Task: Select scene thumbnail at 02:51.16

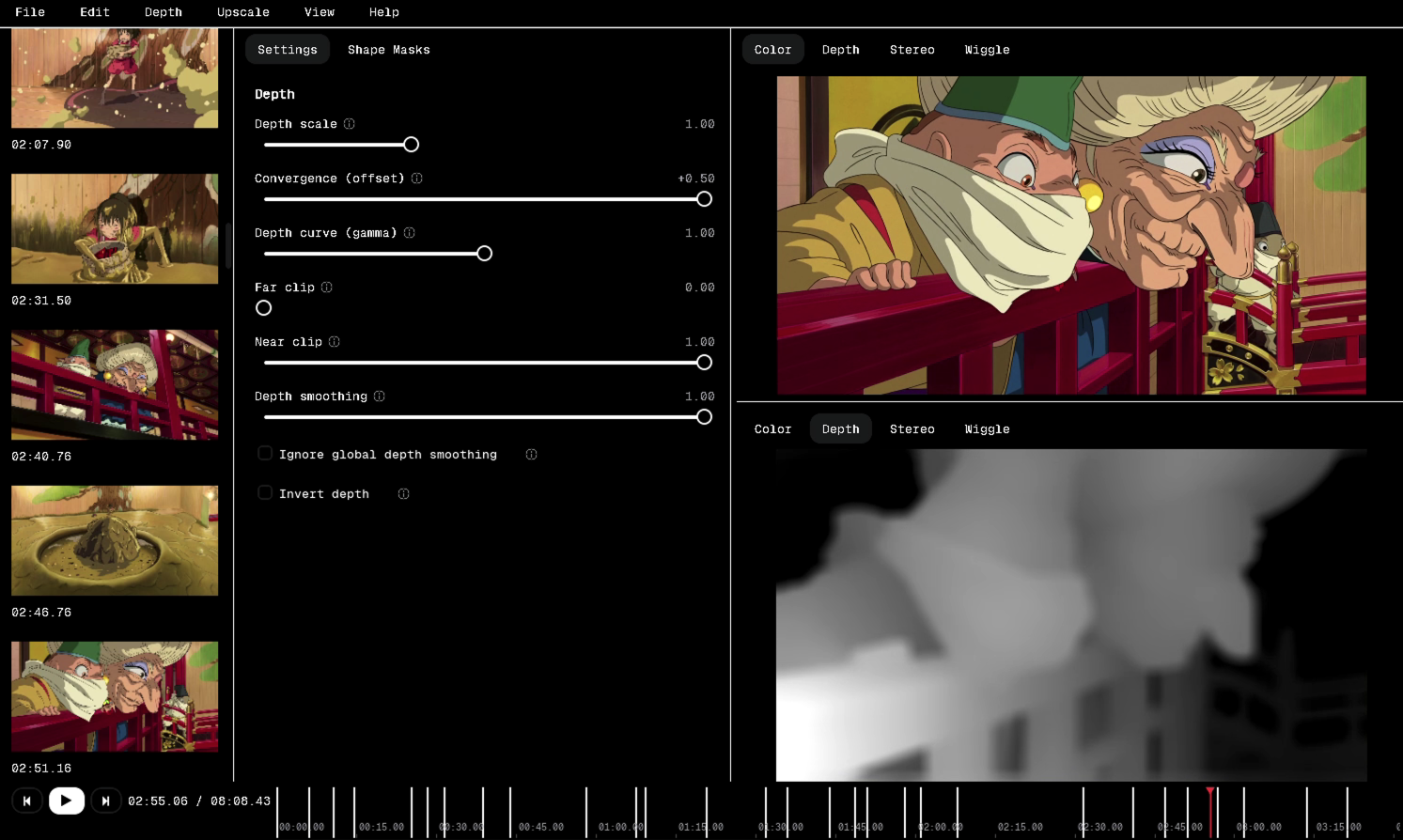Action: click(115, 696)
